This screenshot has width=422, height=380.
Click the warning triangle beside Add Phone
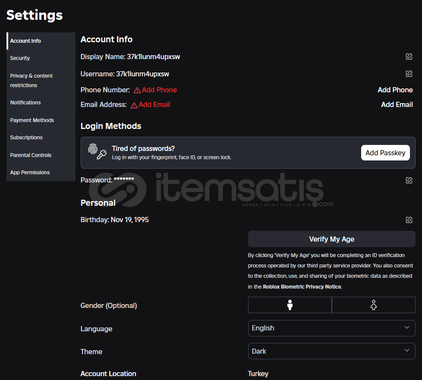pyautogui.click(x=137, y=90)
